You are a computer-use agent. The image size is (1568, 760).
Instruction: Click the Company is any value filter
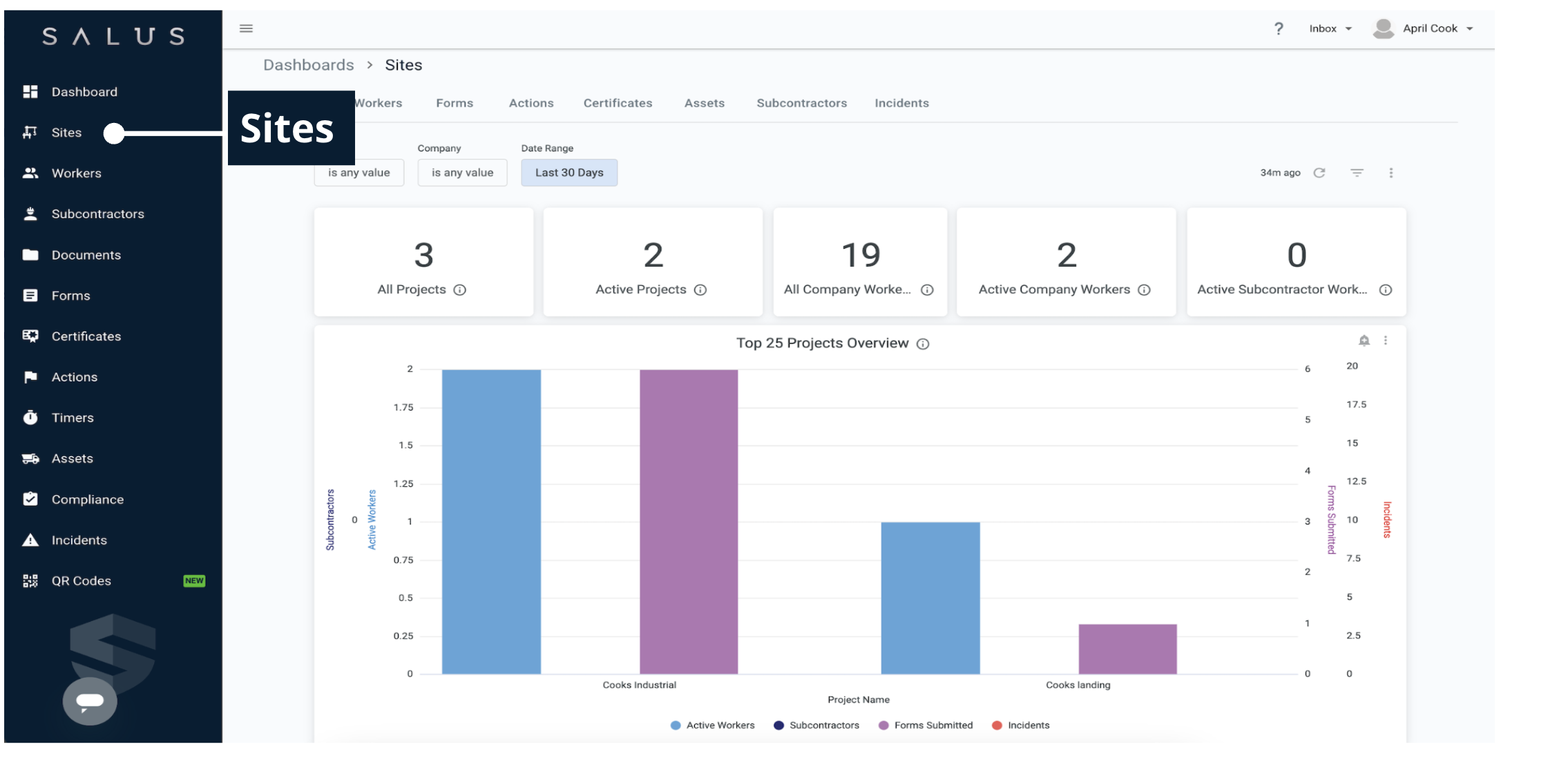click(462, 173)
